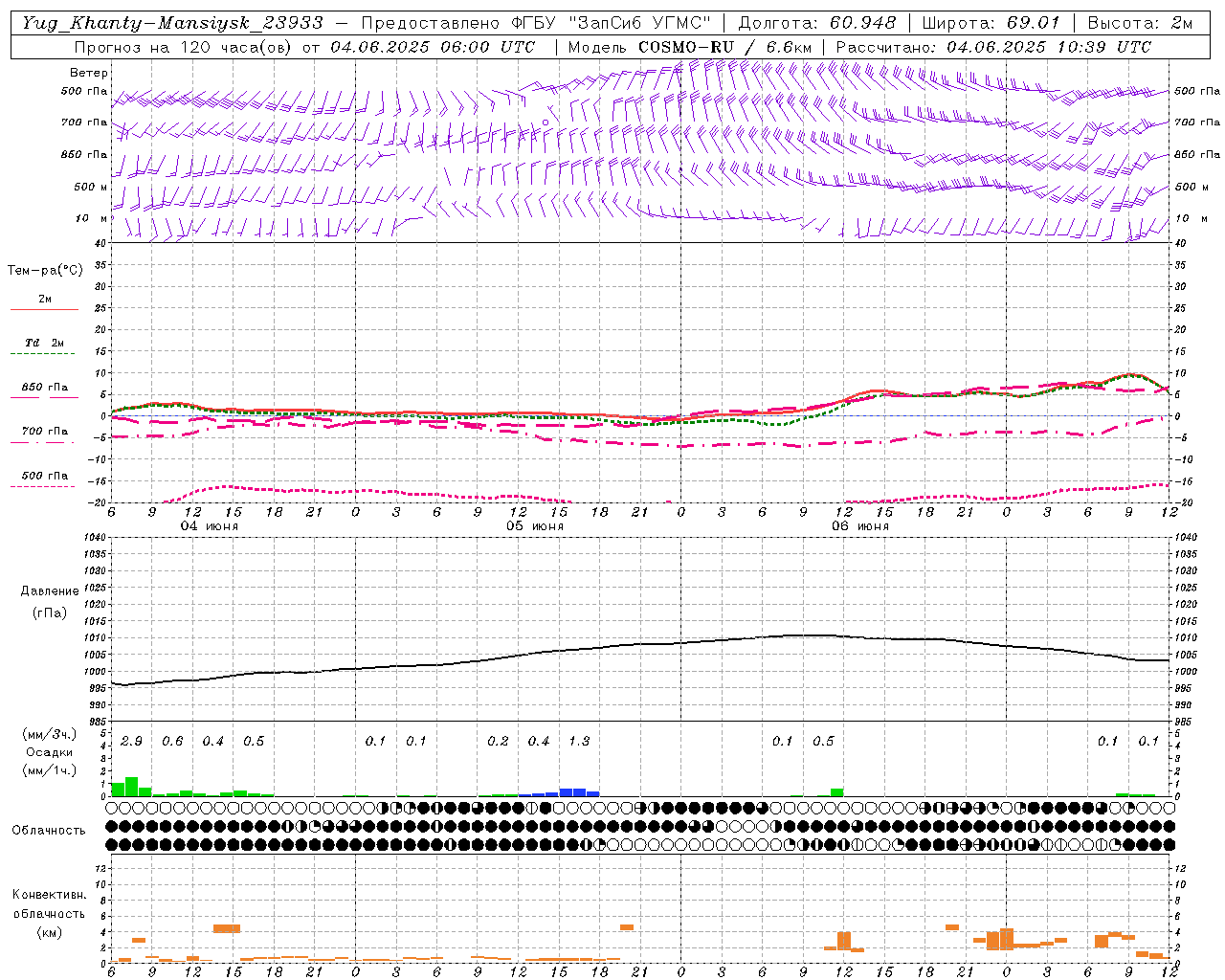Click the 'Давление' pressure panel label
Screen dimensions: 1225x980
(50, 591)
